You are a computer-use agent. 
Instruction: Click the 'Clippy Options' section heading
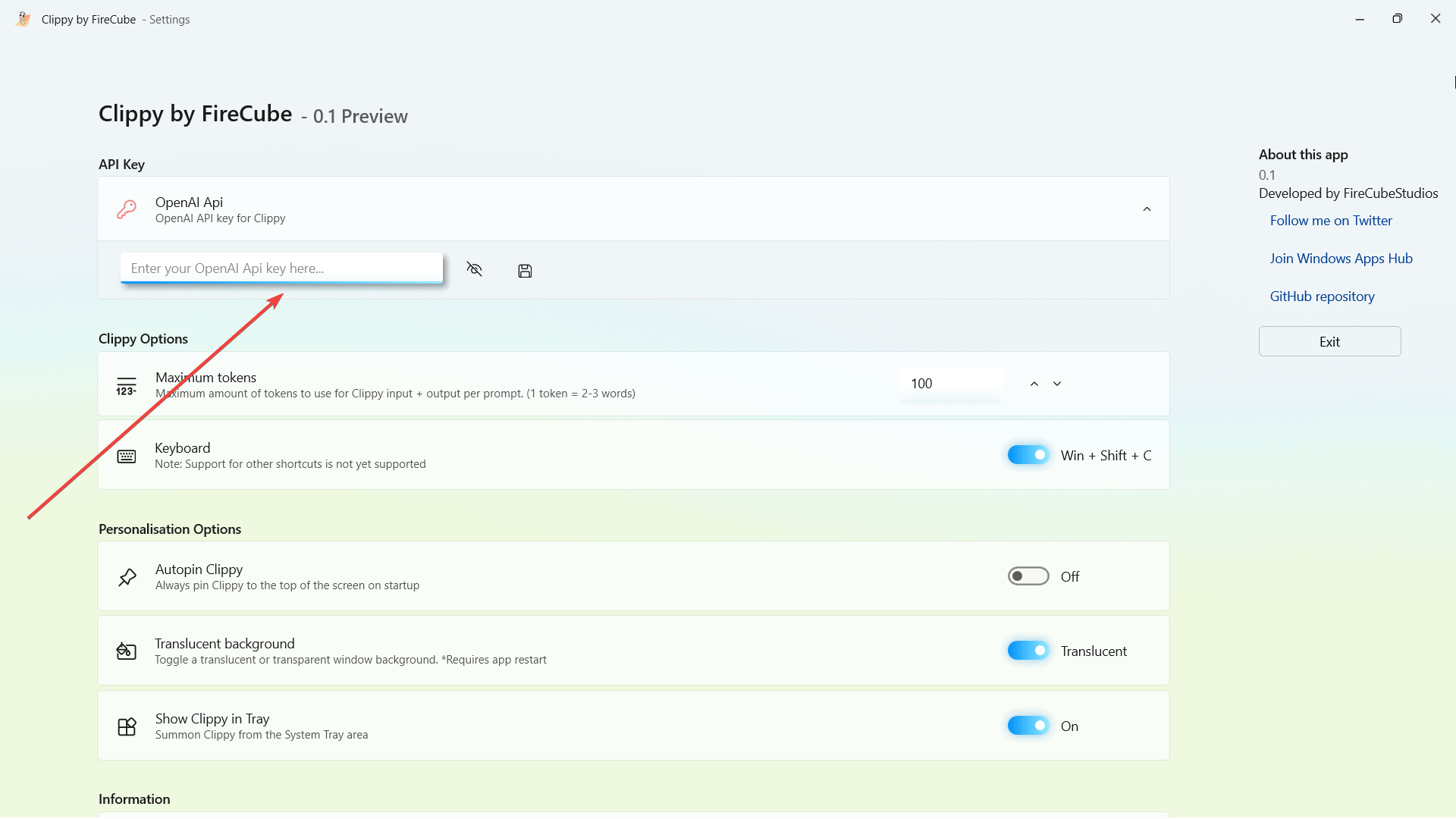pyautogui.click(x=143, y=339)
